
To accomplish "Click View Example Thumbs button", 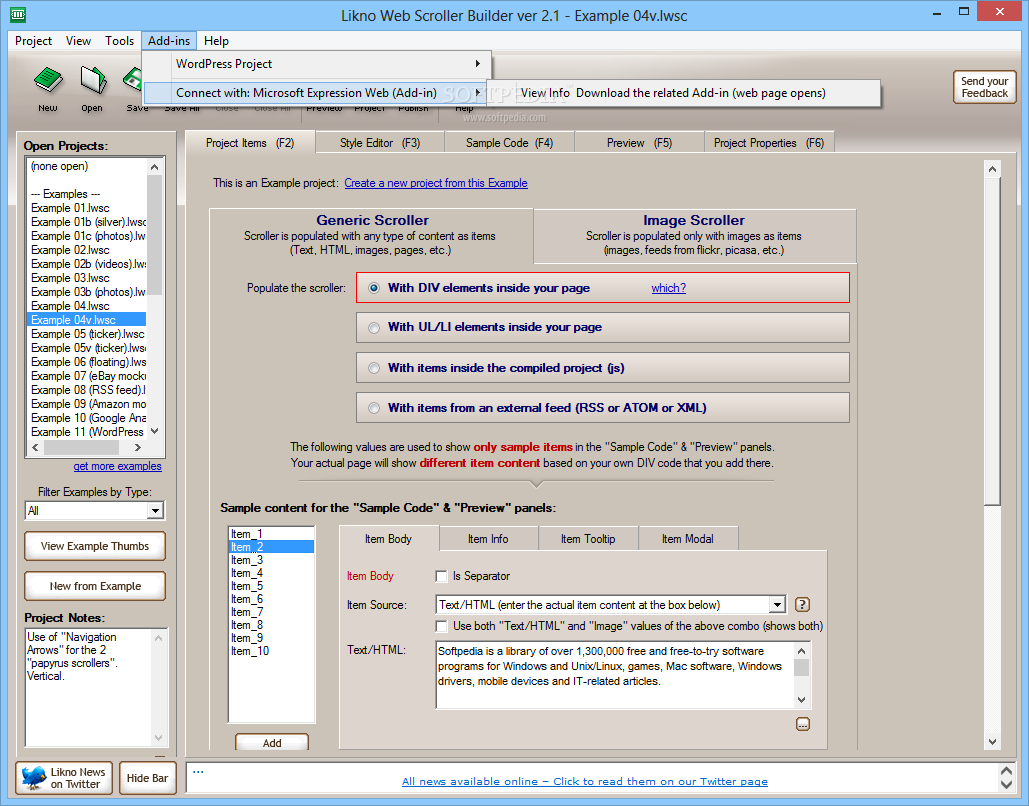I will pyautogui.click(x=95, y=546).
